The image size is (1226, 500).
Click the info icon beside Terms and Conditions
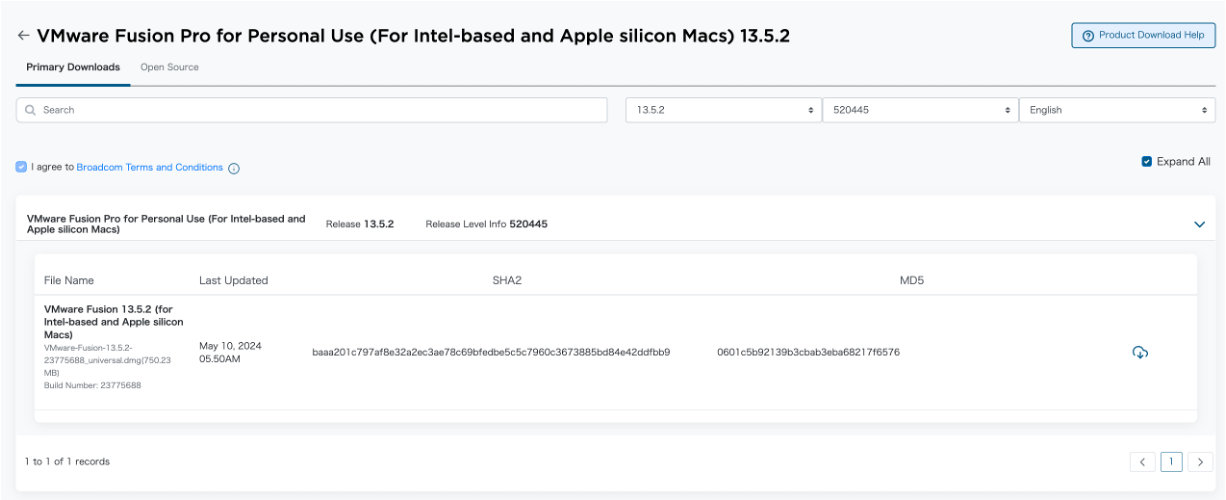(x=234, y=168)
